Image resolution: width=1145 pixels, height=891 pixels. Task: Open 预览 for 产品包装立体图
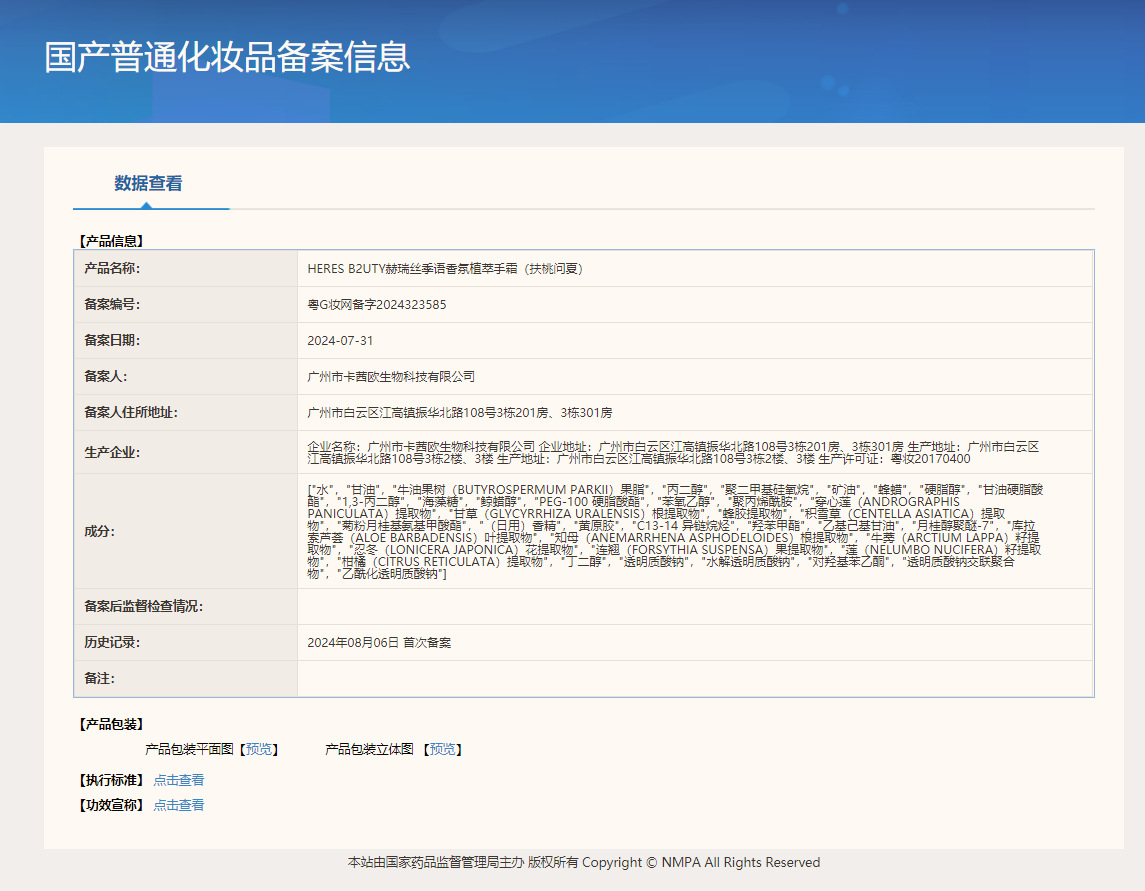click(x=442, y=749)
